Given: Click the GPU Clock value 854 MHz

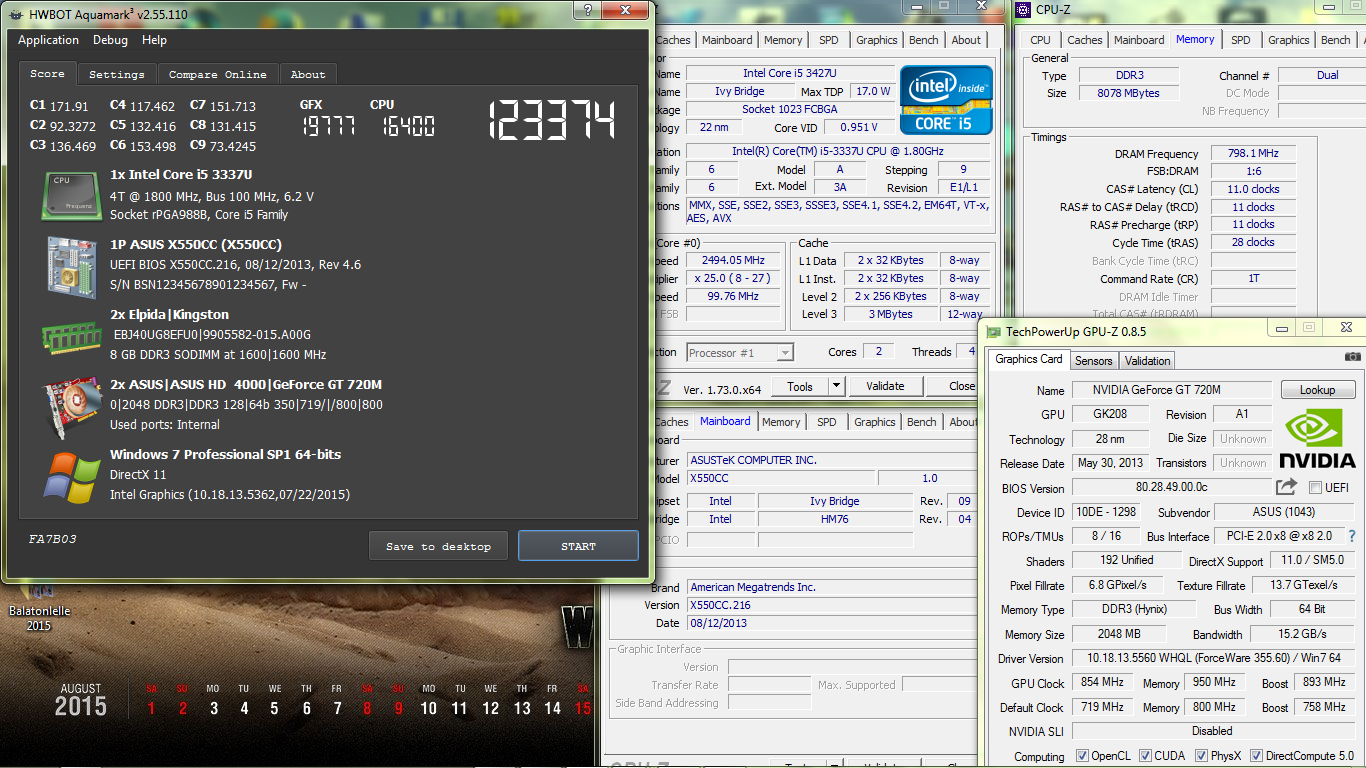Looking at the screenshot, I should 1103,682.
